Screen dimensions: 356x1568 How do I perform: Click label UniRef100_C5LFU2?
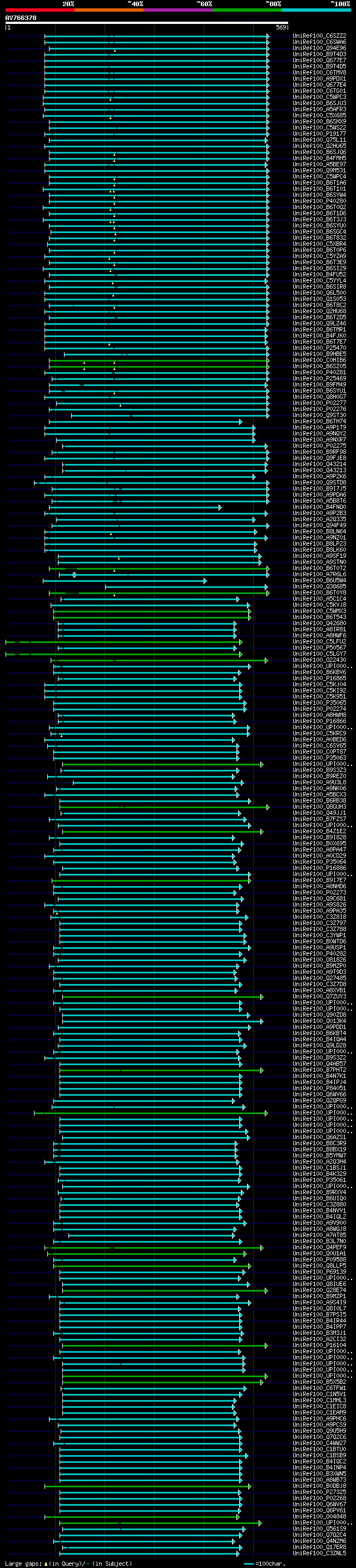point(319,641)
